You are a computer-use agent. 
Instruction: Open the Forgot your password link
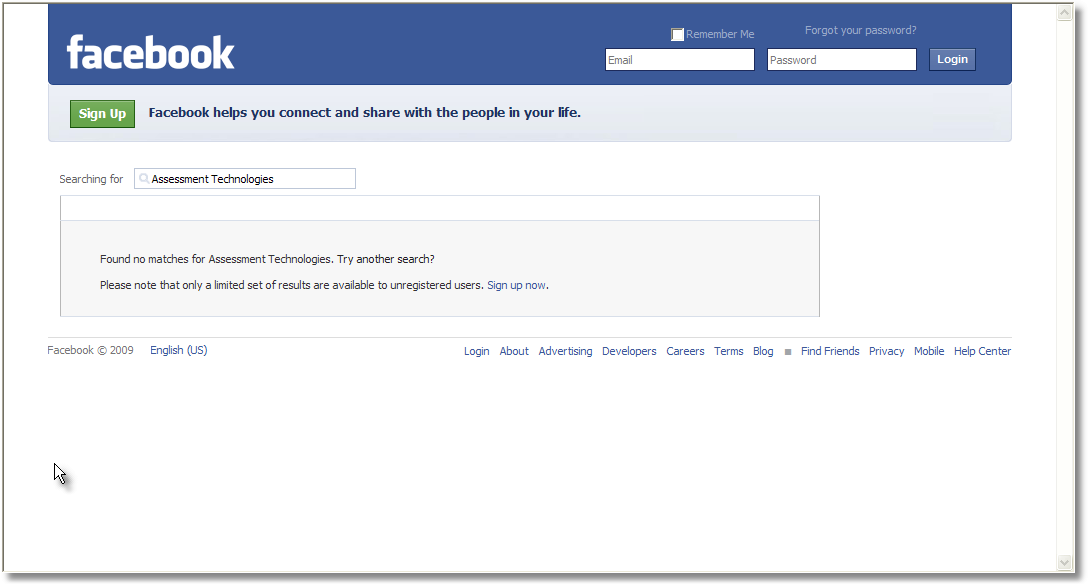(x=861, y=31)
